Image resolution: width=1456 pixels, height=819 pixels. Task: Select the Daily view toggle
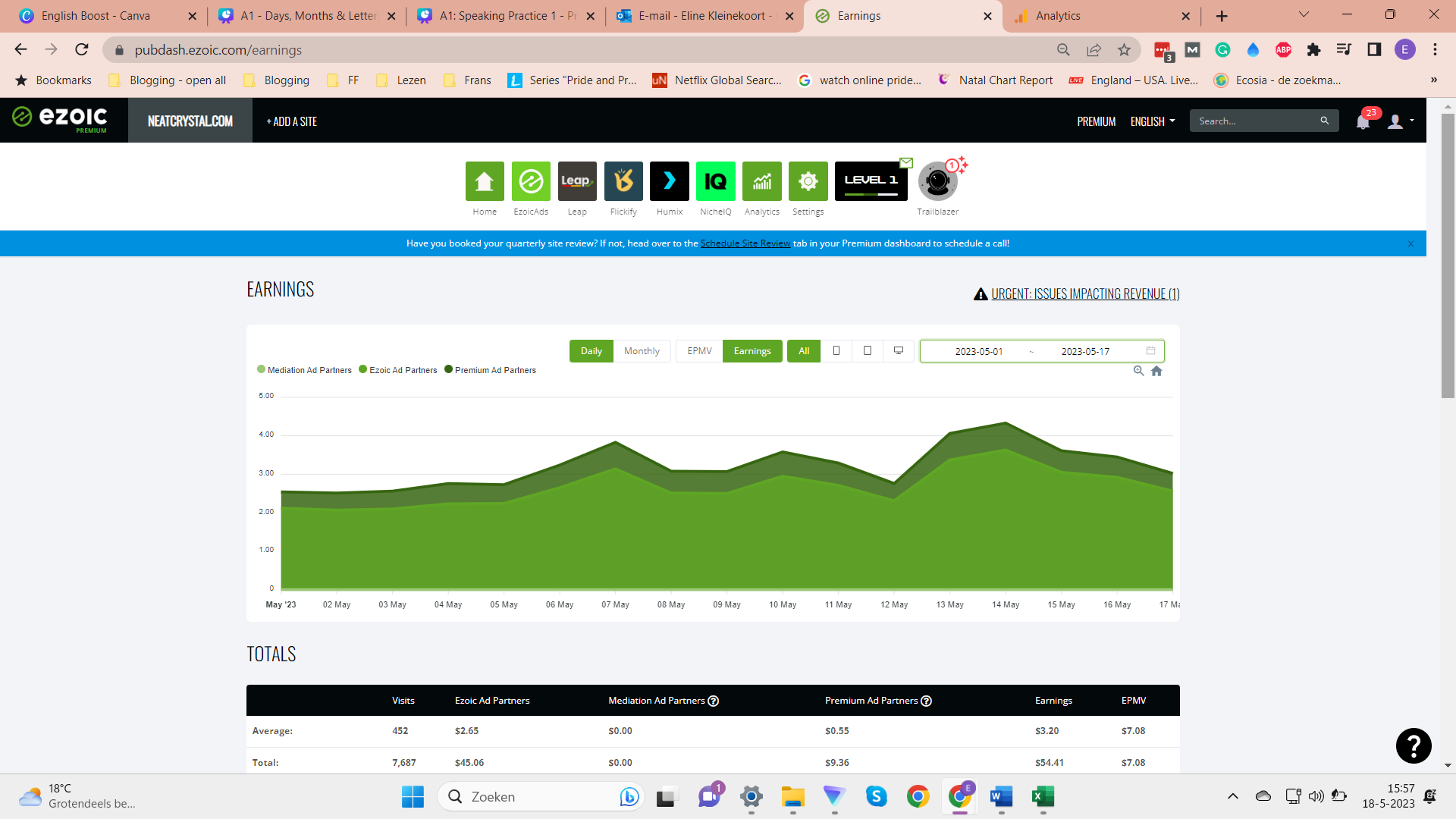tap(591, 351)
